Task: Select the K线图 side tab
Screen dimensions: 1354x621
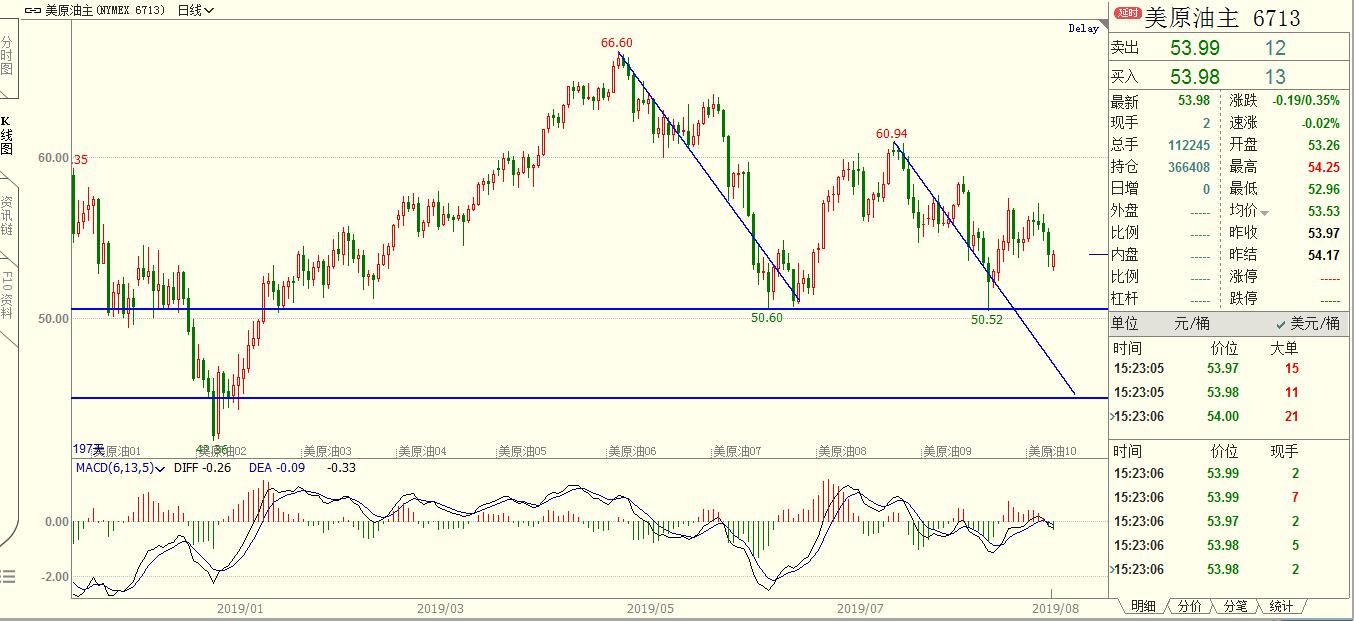Action: (8, 135)
